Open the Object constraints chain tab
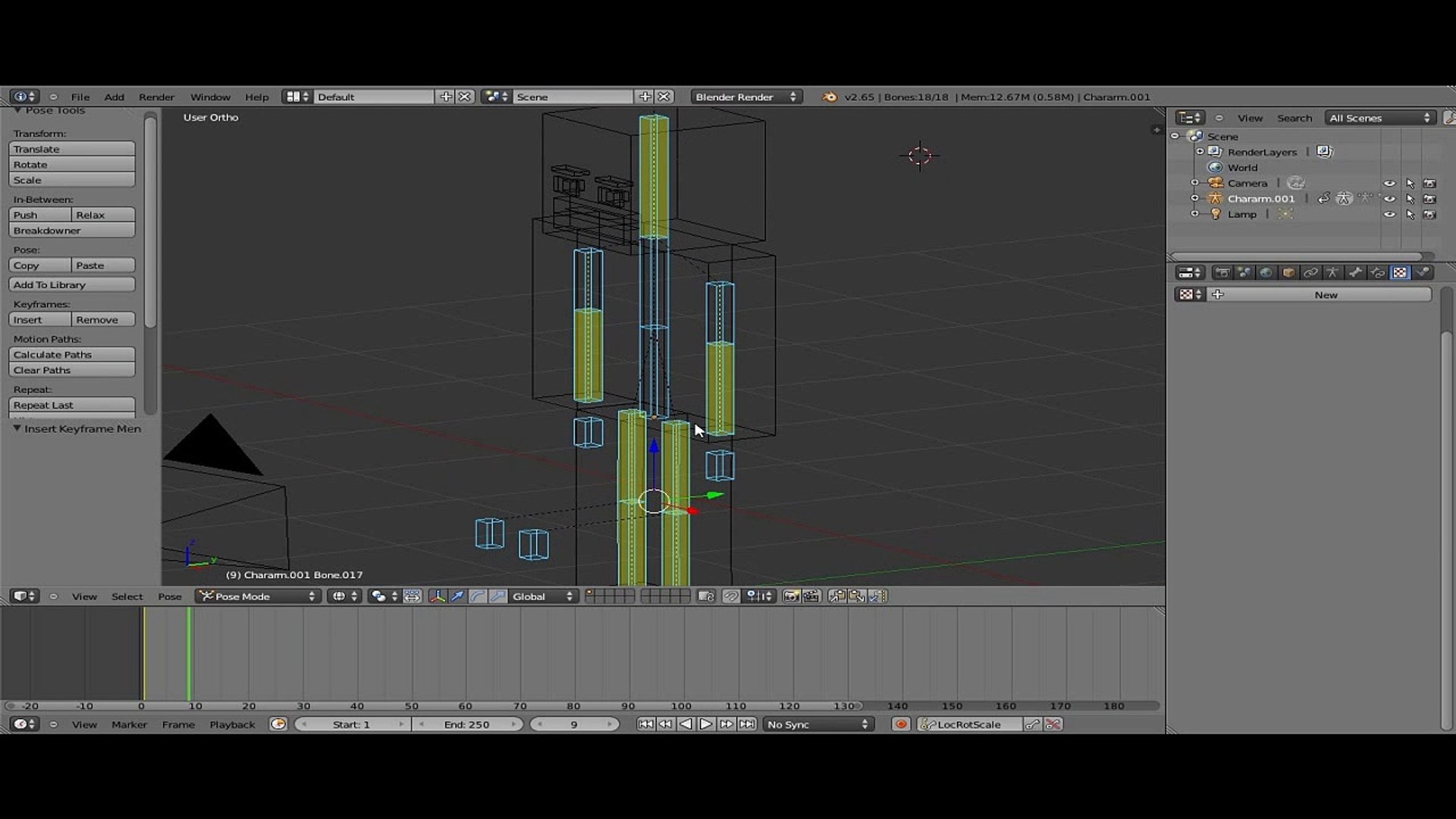The width and height of the screenshot is (1456, 819). click(x=1310, y=272)
